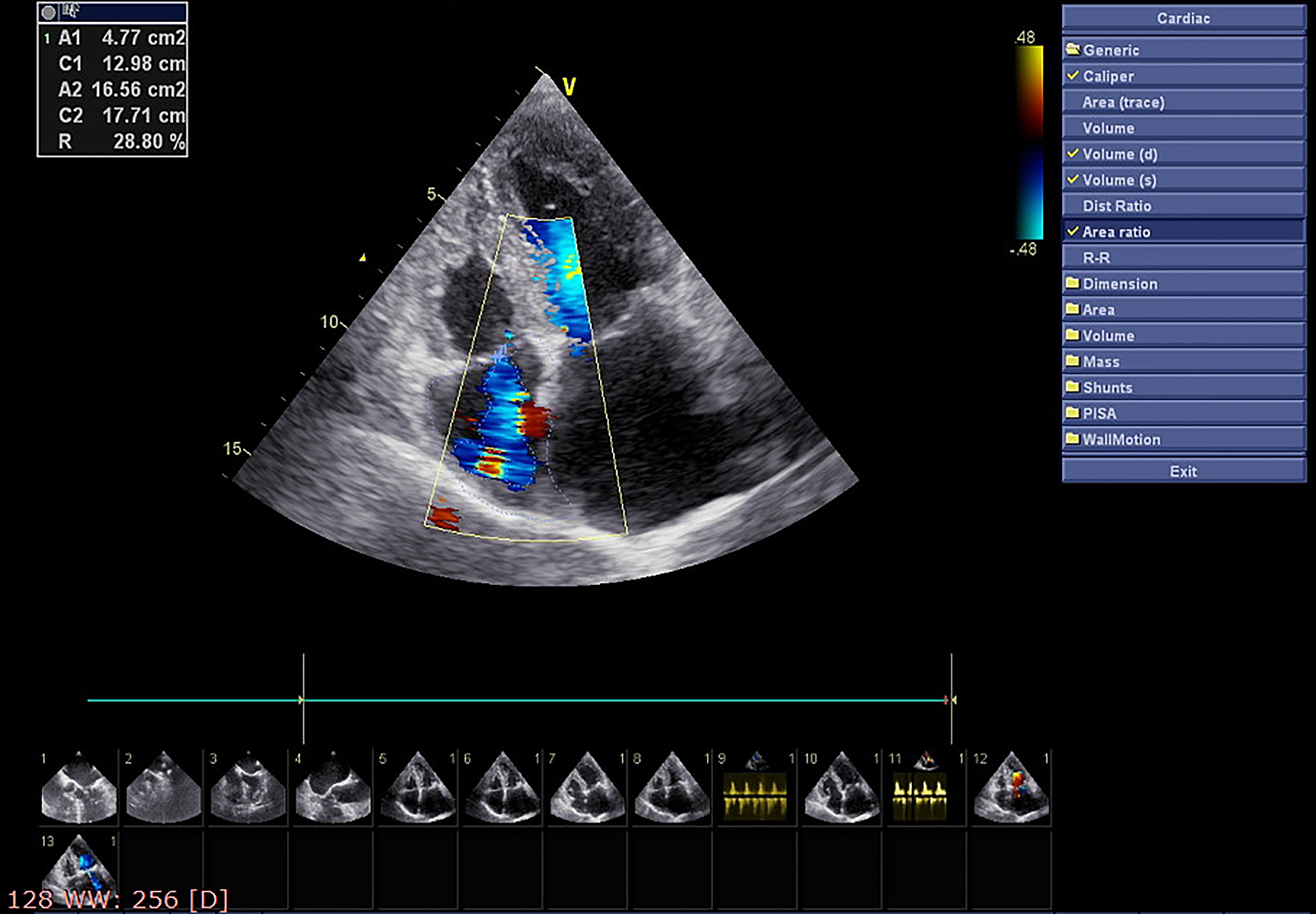Viewport: 1316px width, 914px height.
Task: Click the Mass folder icon
Action: coord(1072,361)
